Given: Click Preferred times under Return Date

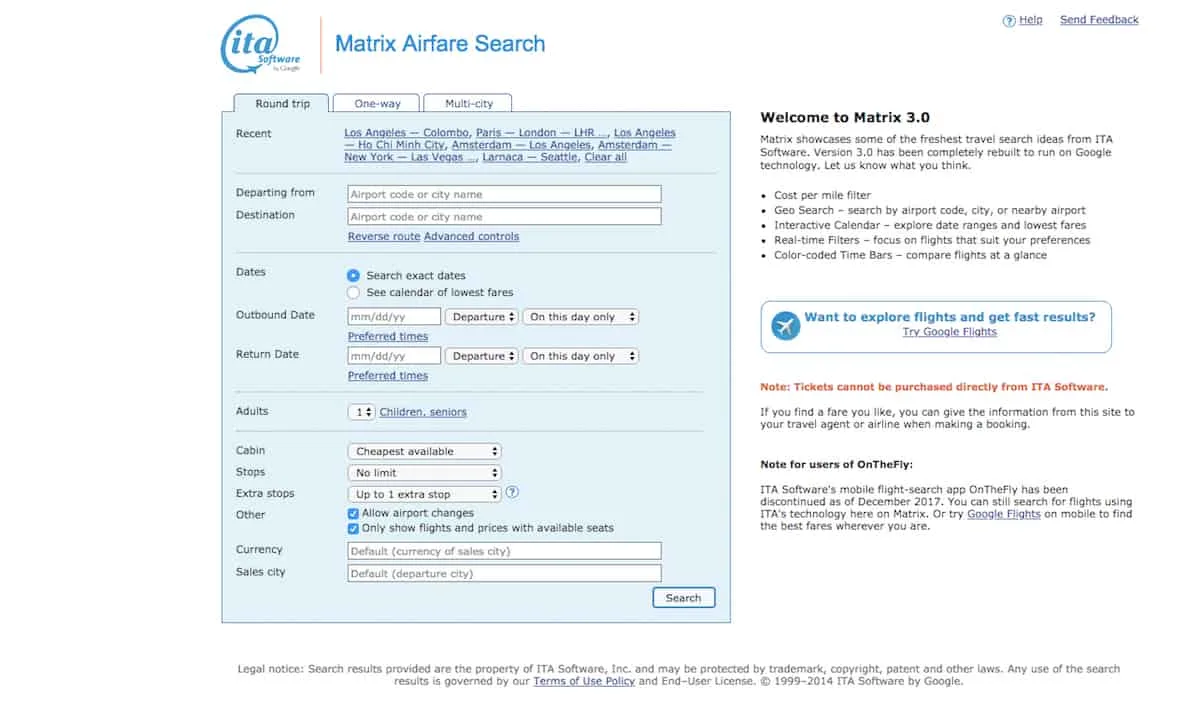Looking at the screenshot, I should pyautogui.click(x=388, y=376).
